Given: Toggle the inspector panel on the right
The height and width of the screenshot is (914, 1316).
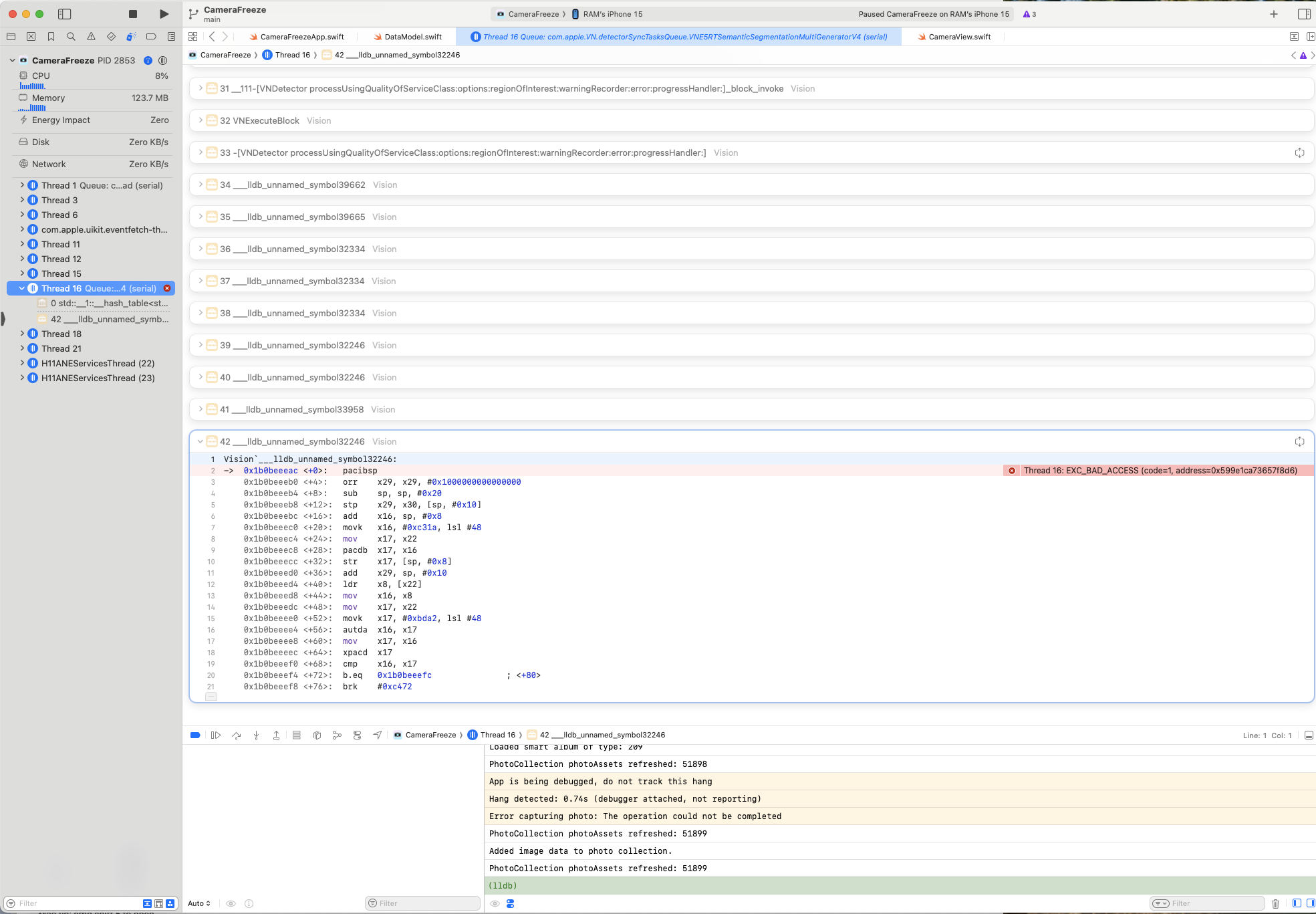Looking at the screenshot, I should (x=1303, y=14).
